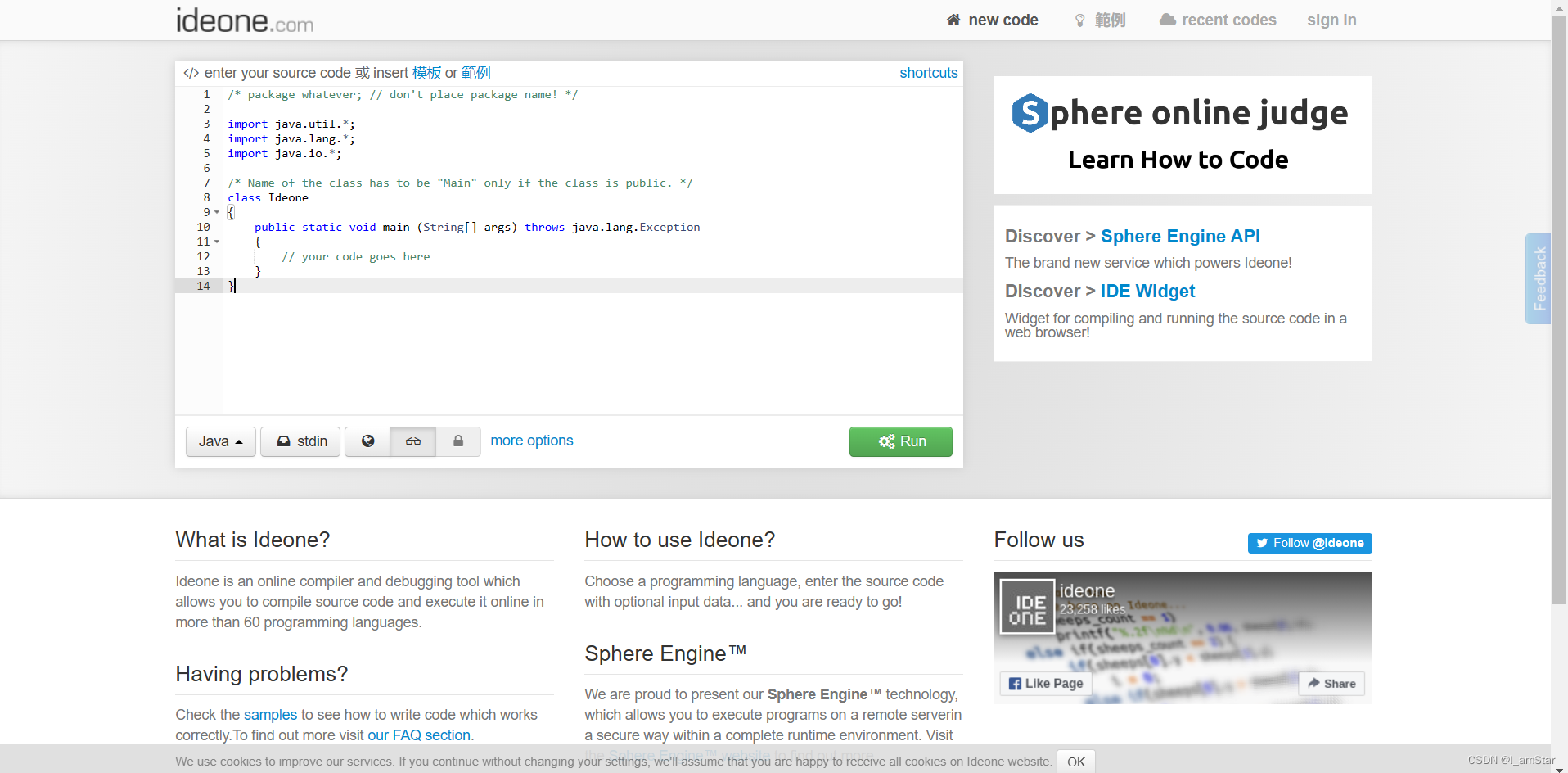
Task: Show editor shortcuts
Action: (x=928, y=73)
